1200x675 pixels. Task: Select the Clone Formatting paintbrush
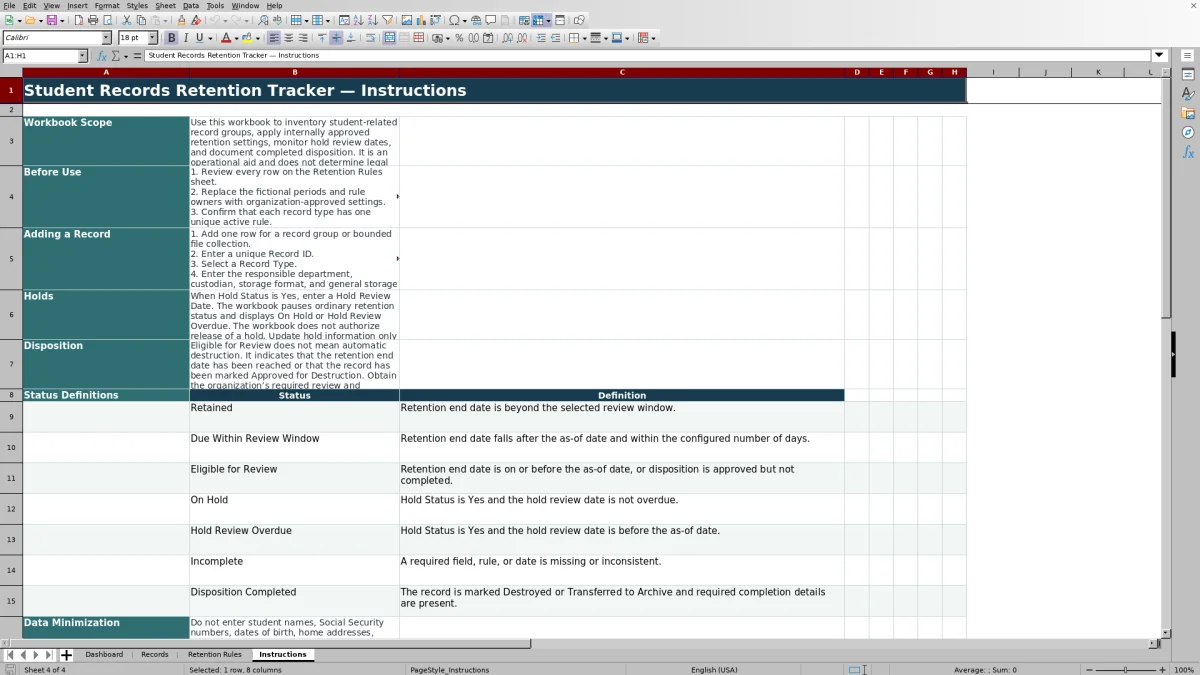[181, 20]
